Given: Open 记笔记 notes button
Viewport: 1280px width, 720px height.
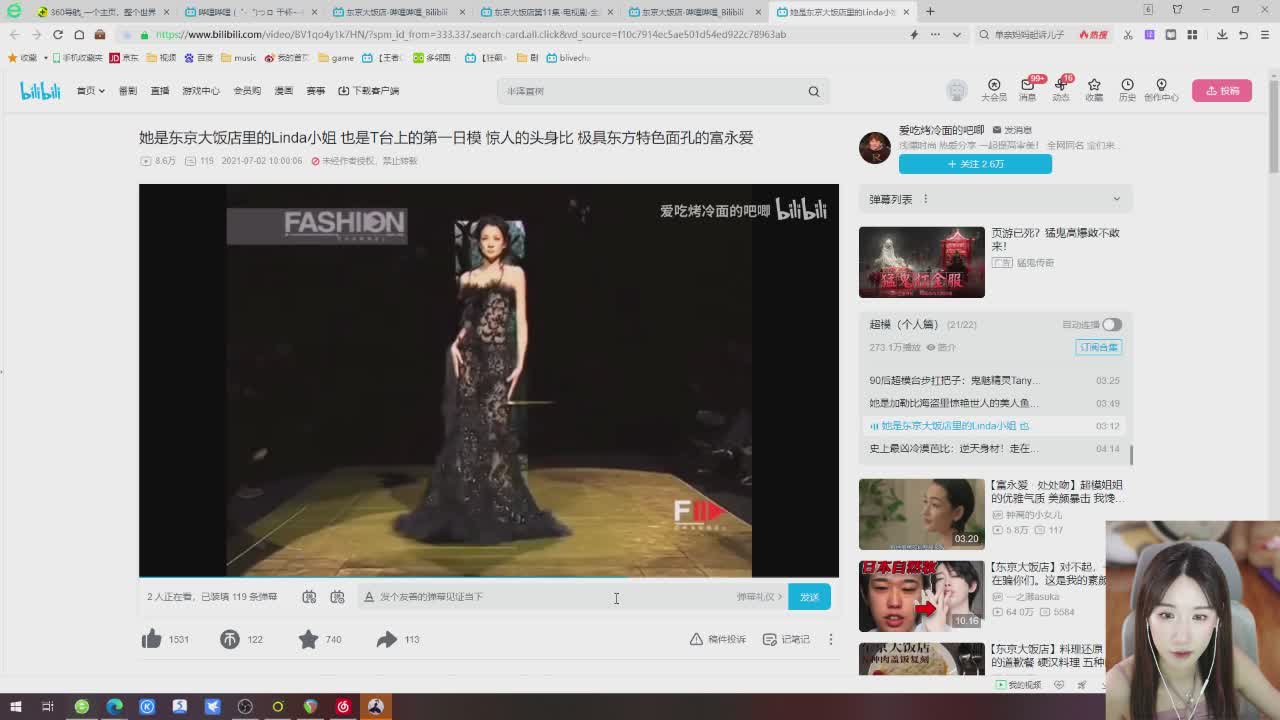Looking at the screenshot, I should pyautogui.click(x=786, y=639).
